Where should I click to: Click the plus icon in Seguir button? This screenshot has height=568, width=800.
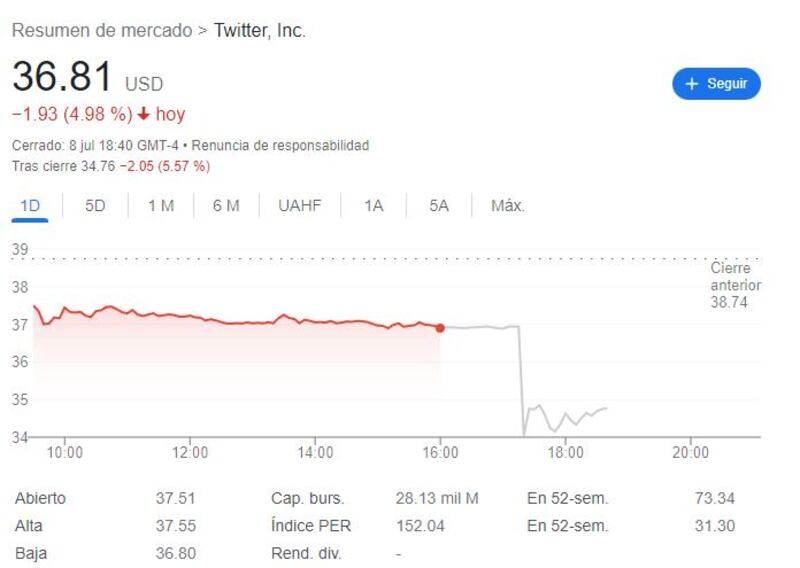pos(691,84)
